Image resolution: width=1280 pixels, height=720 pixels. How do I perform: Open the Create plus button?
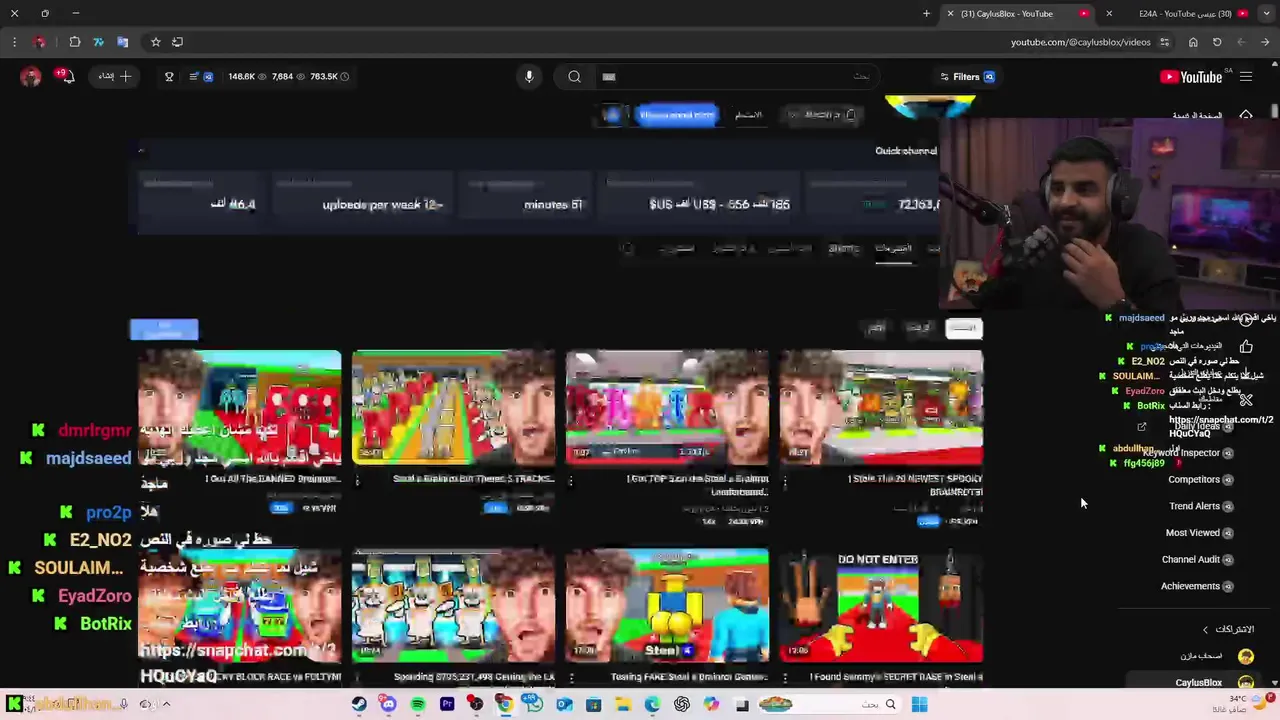[x=115, y=76]
